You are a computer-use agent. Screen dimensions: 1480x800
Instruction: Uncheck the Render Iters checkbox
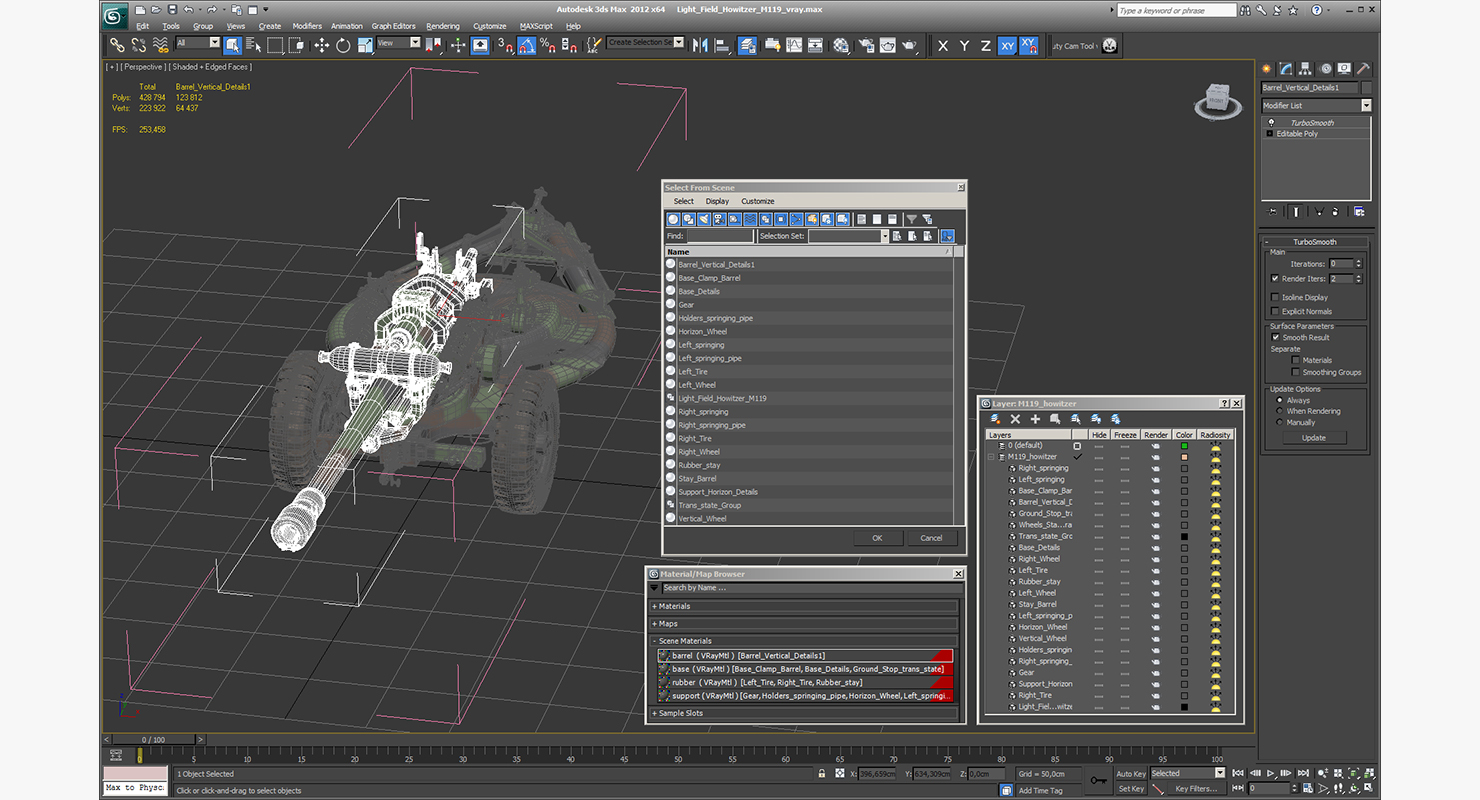tap(1275, 279)
